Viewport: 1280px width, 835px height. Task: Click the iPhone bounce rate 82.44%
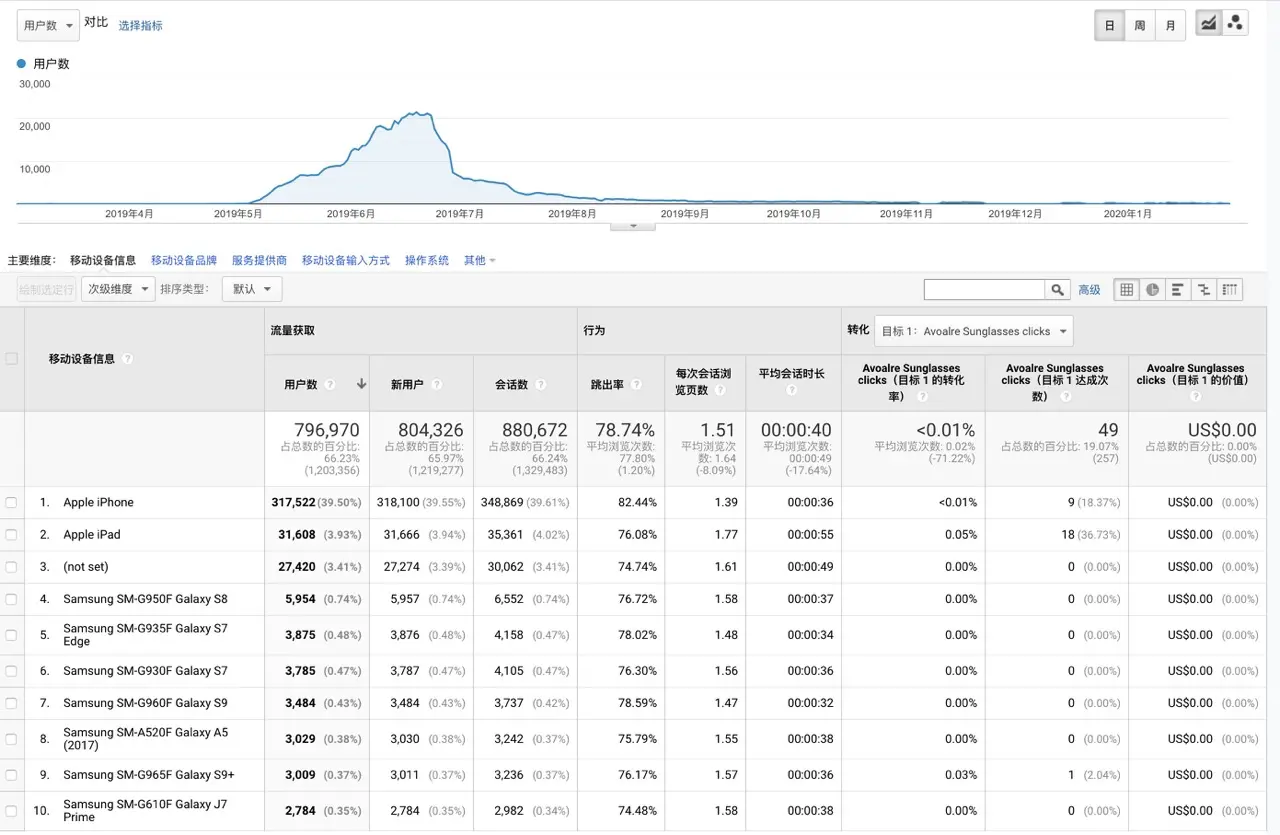coord(638,503)
